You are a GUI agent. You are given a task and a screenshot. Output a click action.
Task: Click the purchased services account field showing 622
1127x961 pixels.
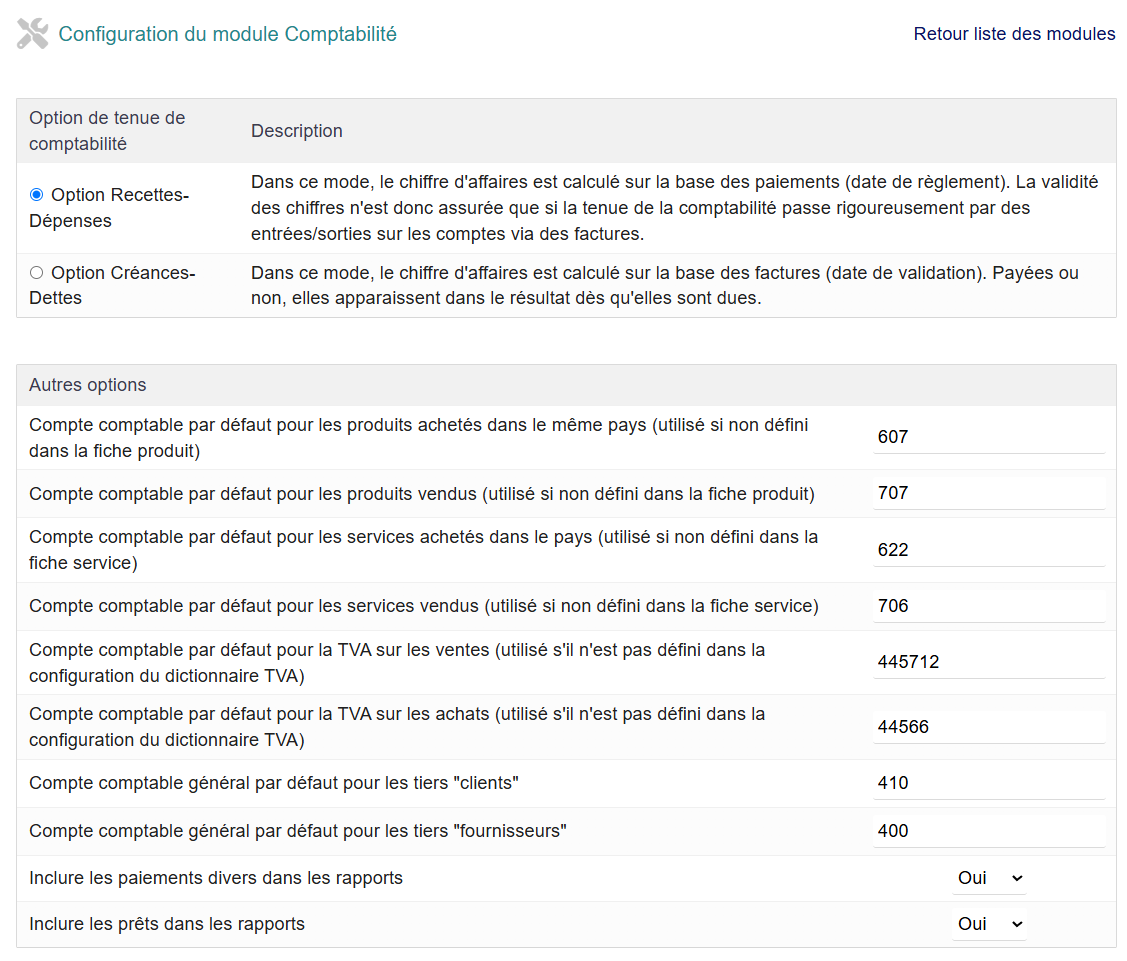pos(988,550)
